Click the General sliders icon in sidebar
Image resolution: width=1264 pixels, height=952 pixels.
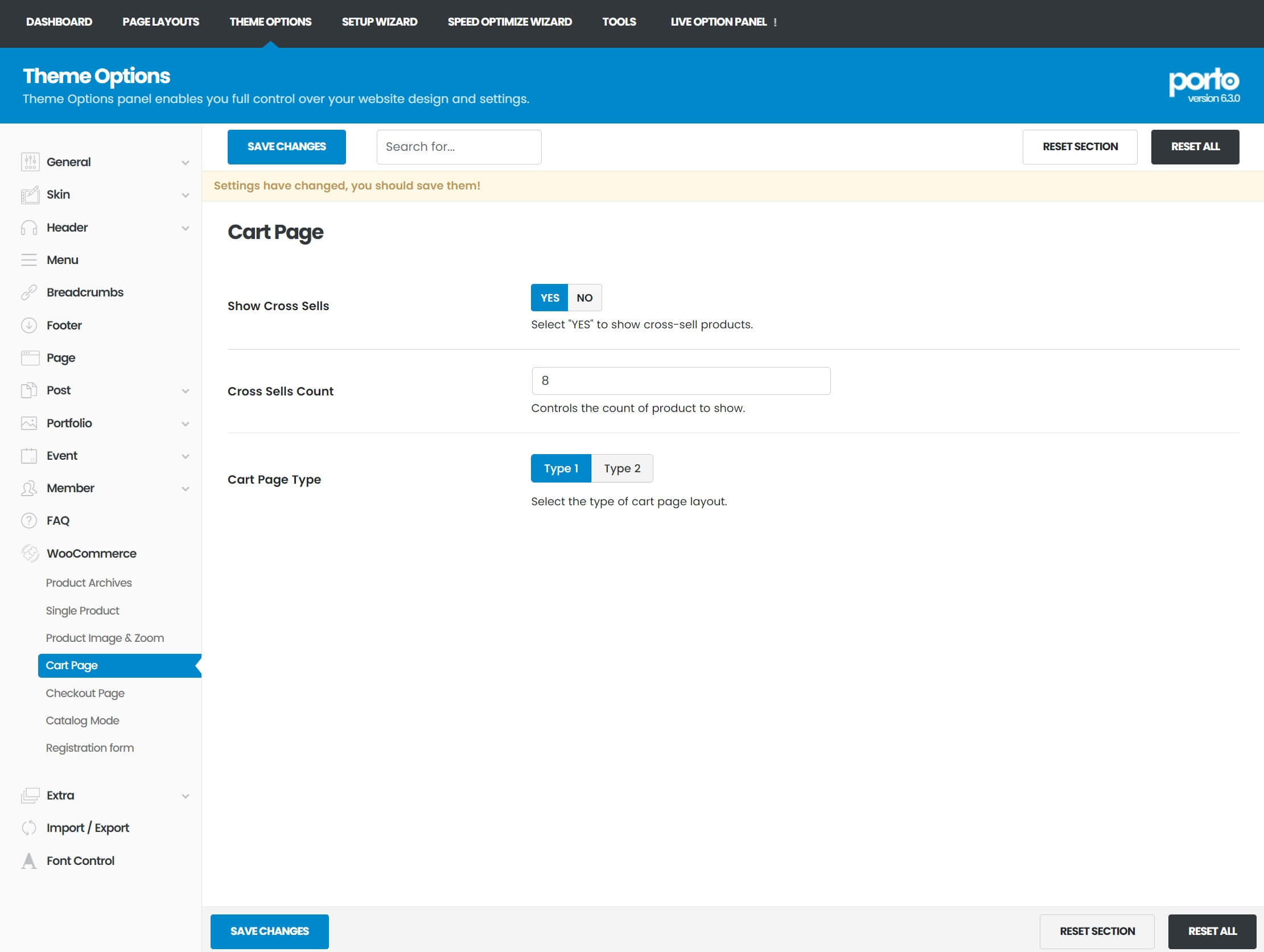pos(30,162)
